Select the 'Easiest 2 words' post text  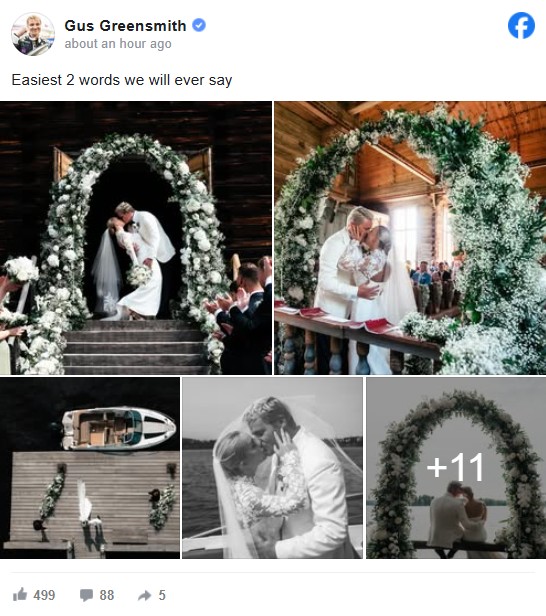tap(122, 80)
